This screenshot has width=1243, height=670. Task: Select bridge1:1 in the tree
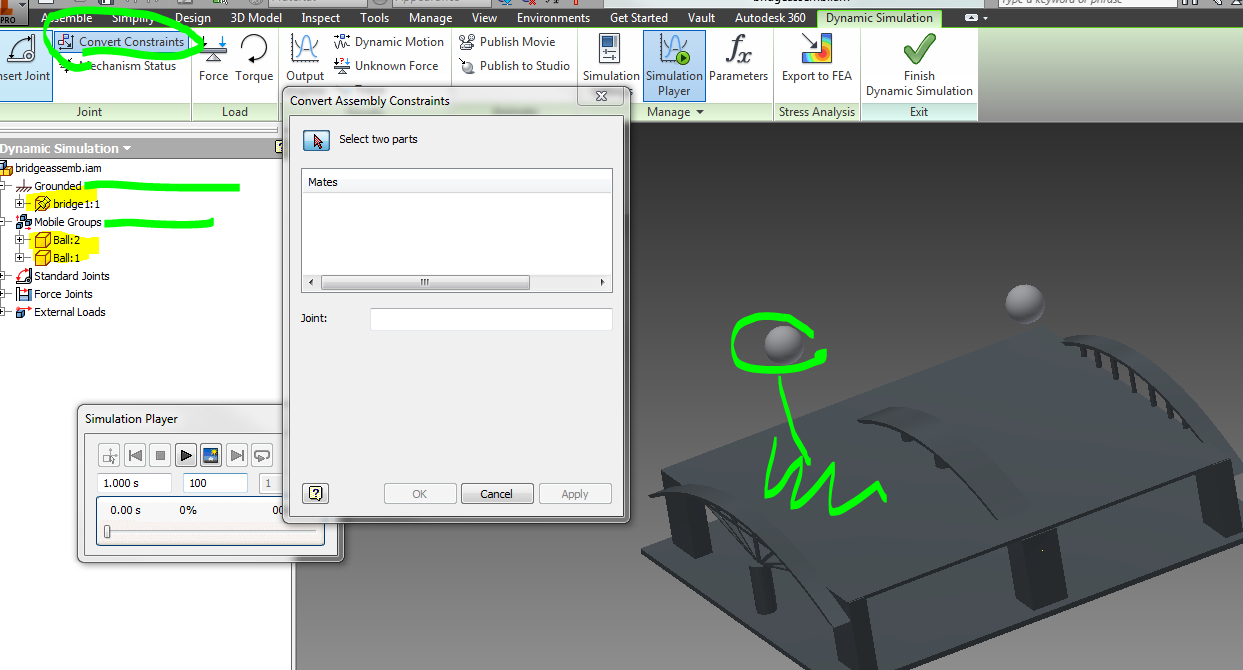pos(76,204)
